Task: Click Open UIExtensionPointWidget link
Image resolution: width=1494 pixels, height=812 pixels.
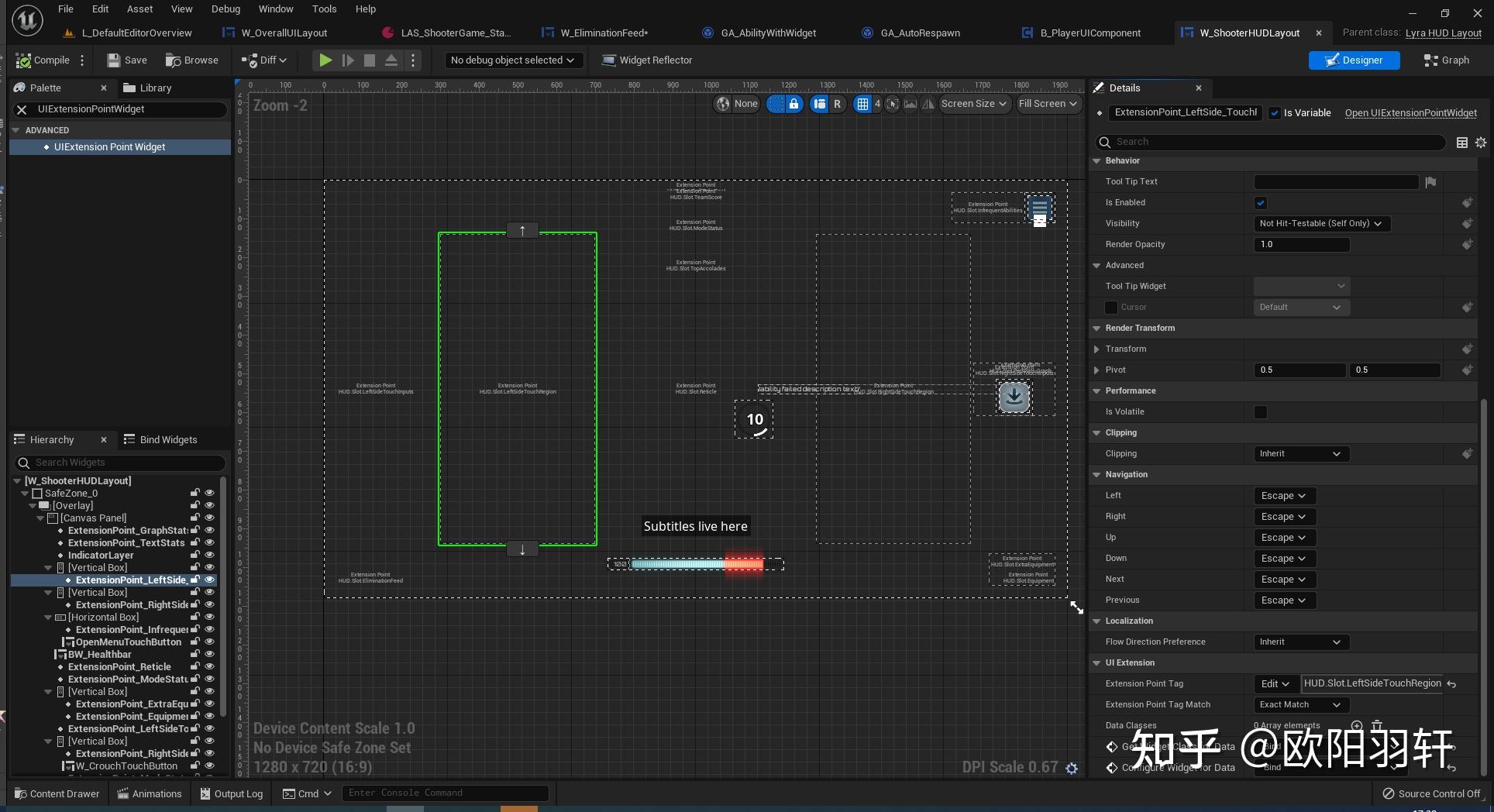Action: pyautogui.click(x=1410, y=113)
